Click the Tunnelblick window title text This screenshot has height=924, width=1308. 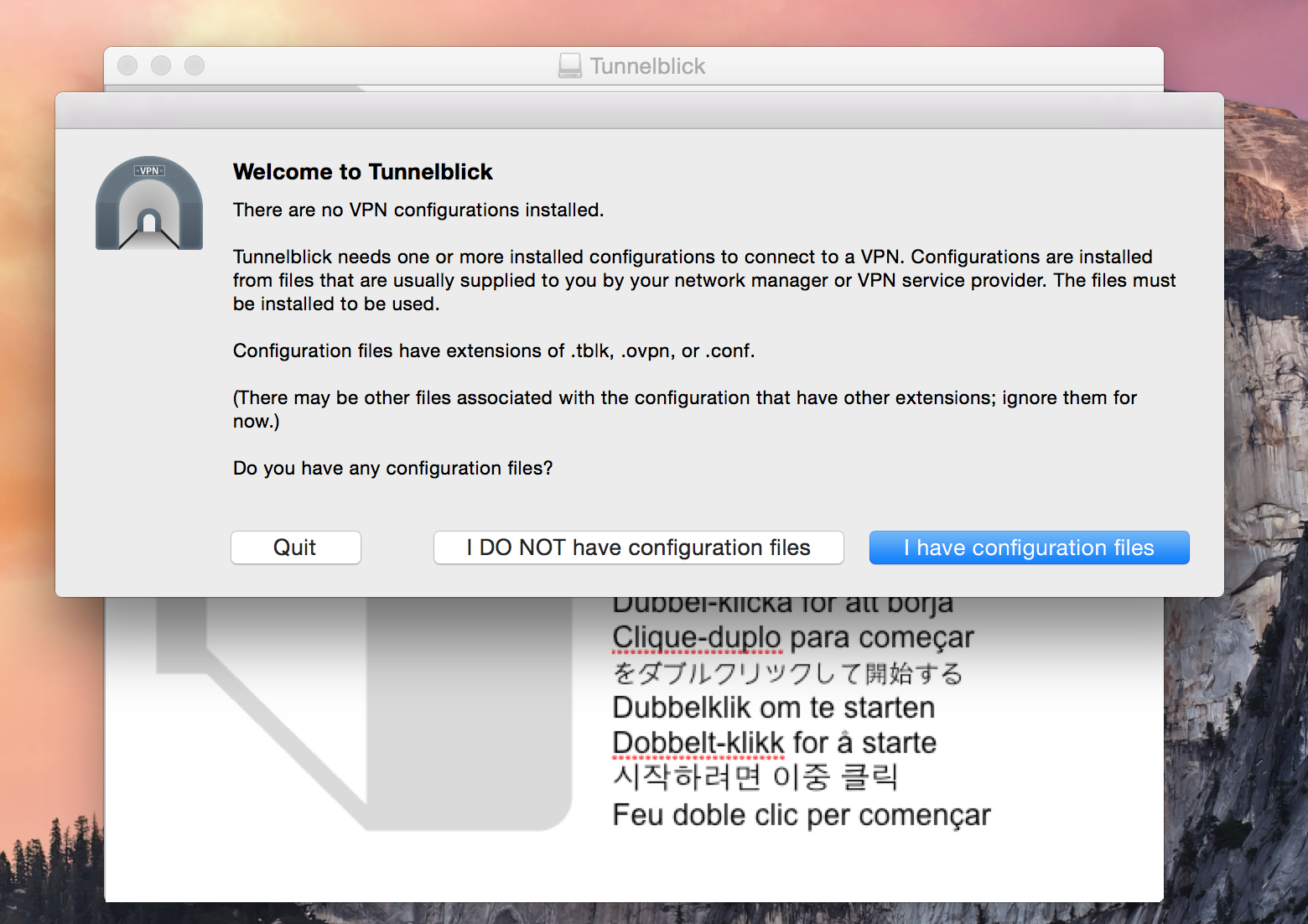point(647,65)
